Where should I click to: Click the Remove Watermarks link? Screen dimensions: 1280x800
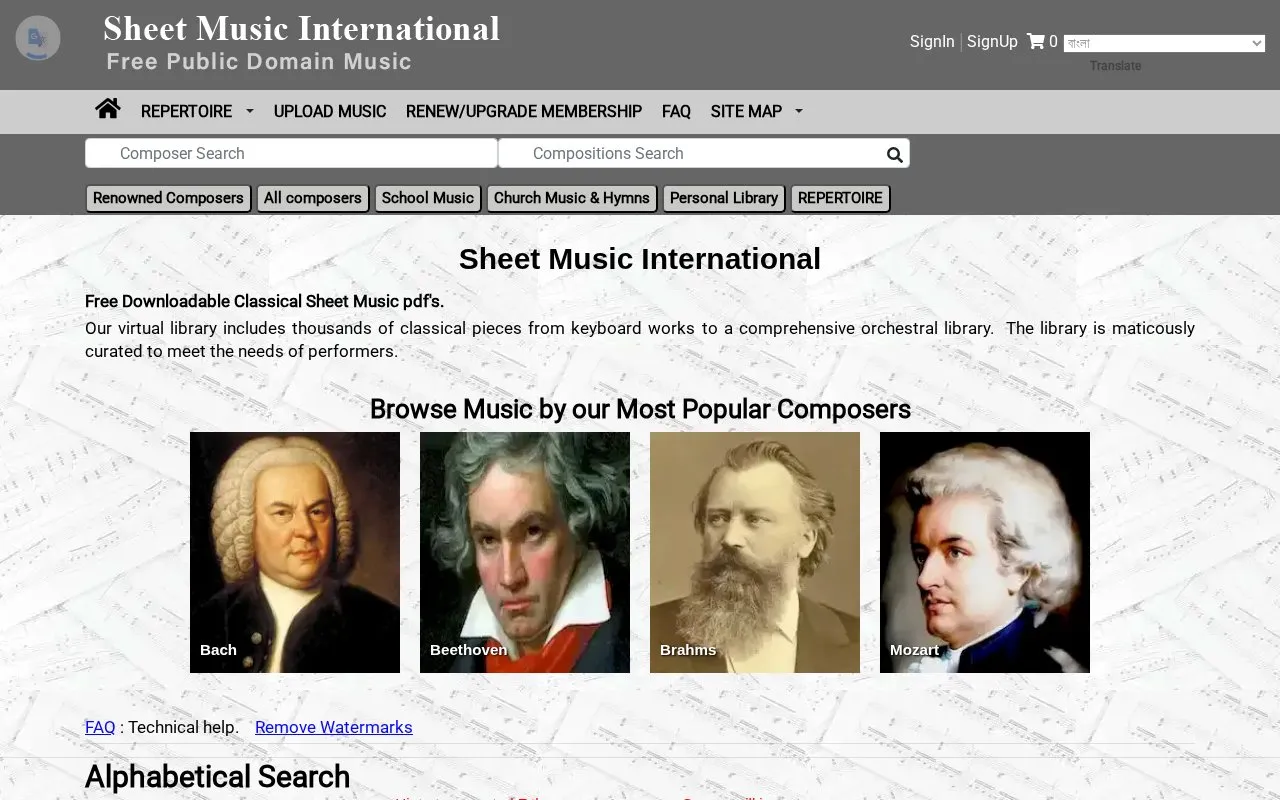[334, 727]
